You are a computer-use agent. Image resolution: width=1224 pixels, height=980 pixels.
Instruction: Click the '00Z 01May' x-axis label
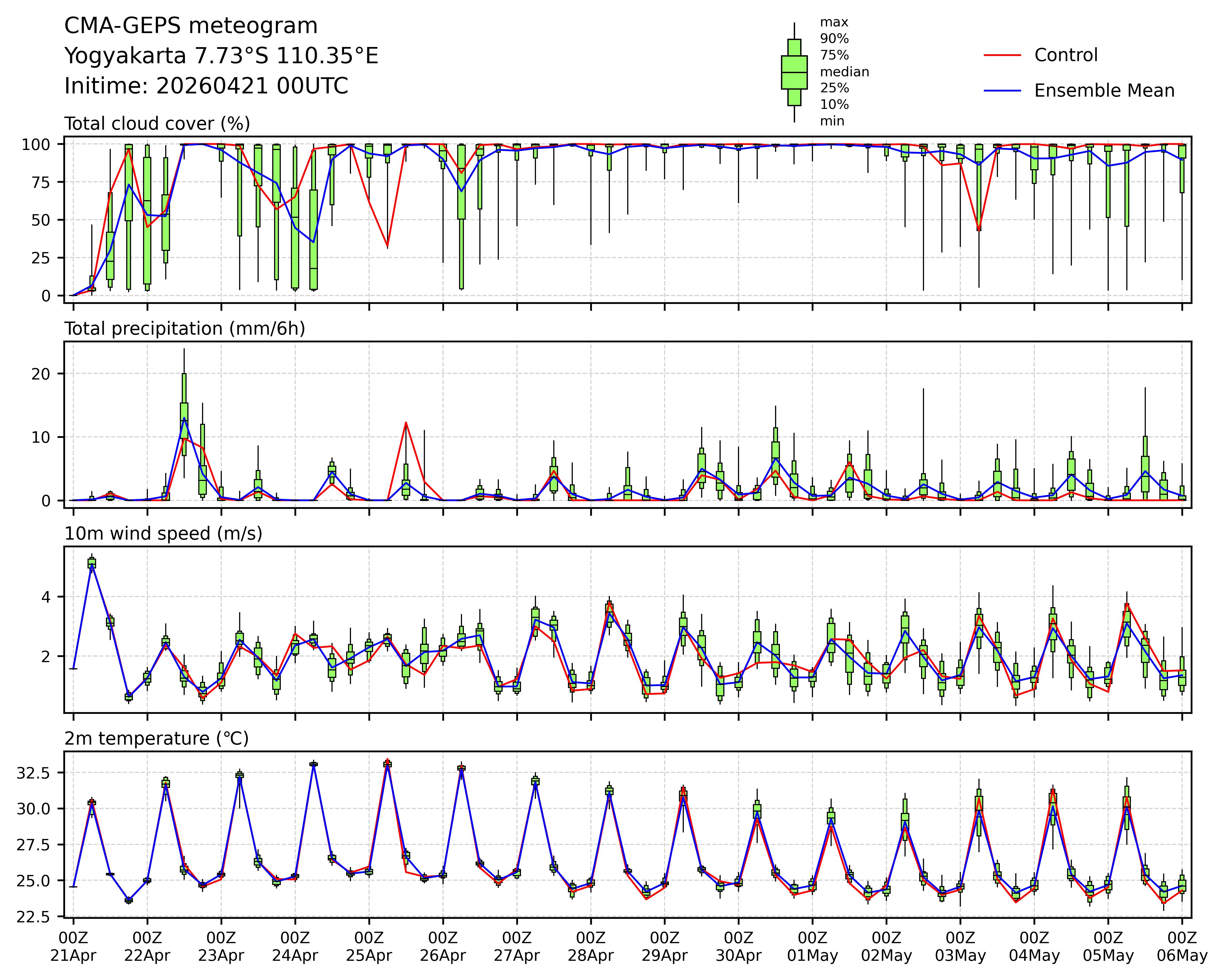(x=812, y=946)
